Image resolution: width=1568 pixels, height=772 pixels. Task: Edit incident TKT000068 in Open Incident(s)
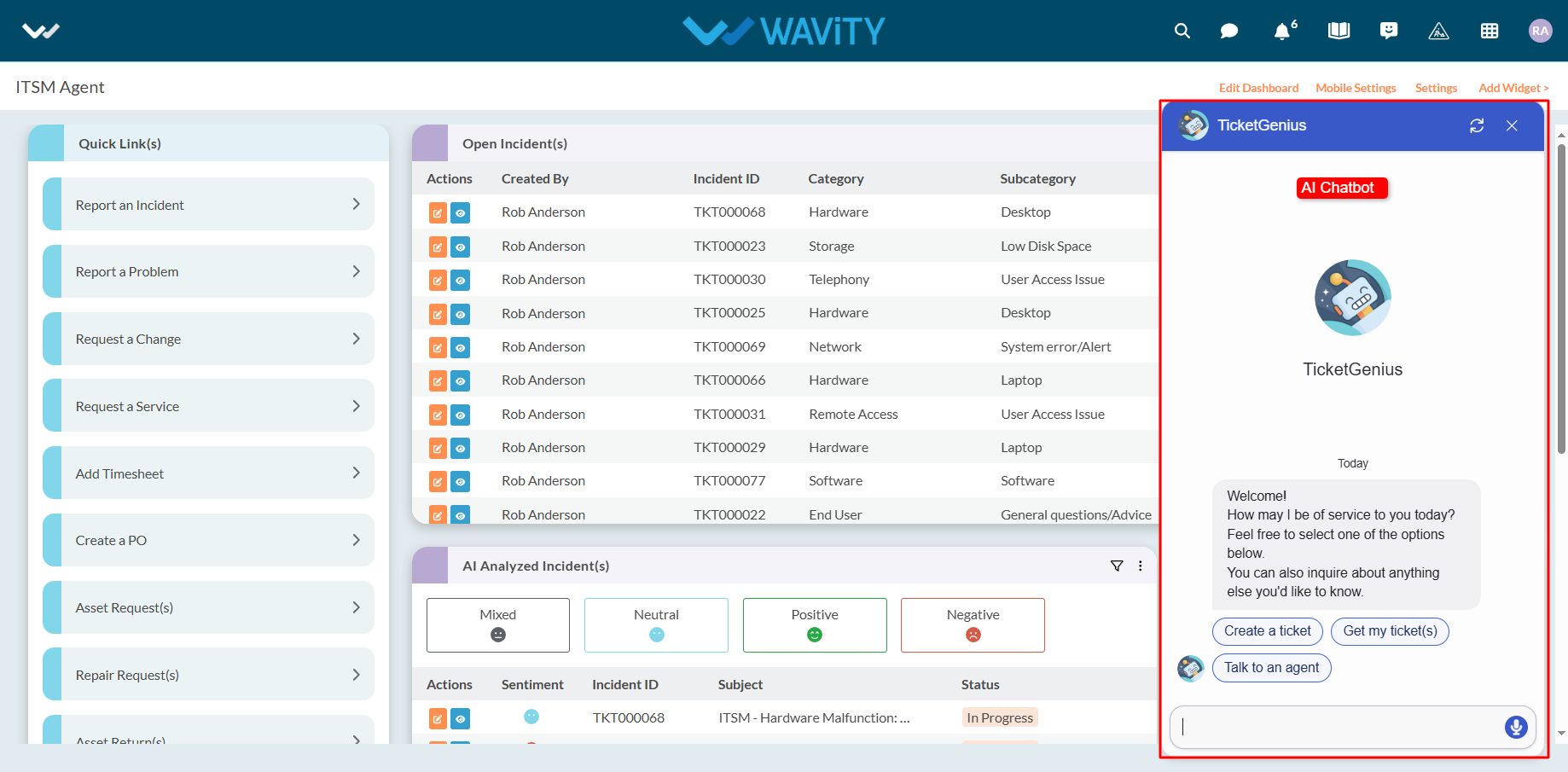click(x=438, y=212)
